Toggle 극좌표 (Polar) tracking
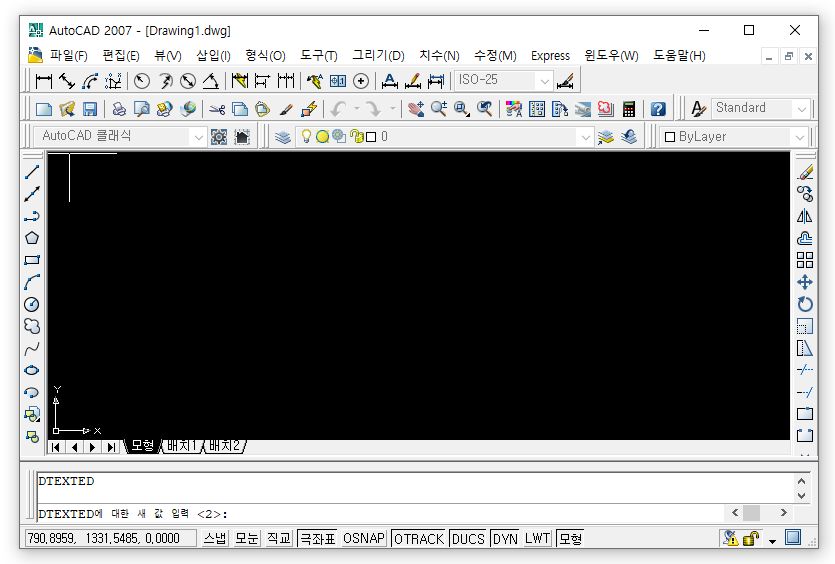This screenshot has width=835, height=564. coord(318,538)
